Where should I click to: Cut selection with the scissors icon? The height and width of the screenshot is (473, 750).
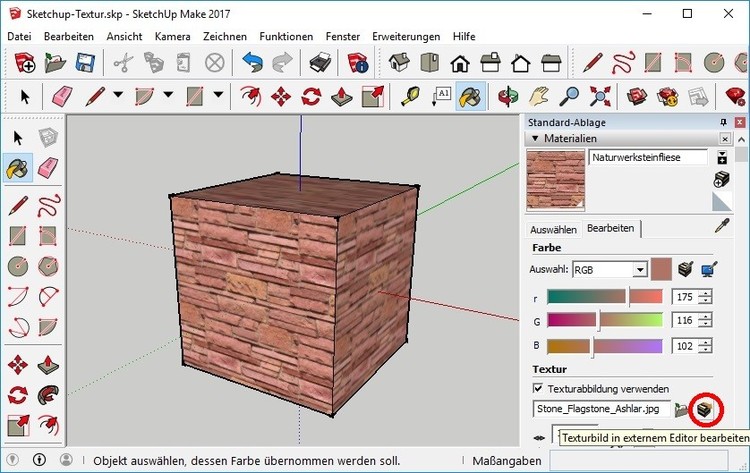[x=123, y=63]
